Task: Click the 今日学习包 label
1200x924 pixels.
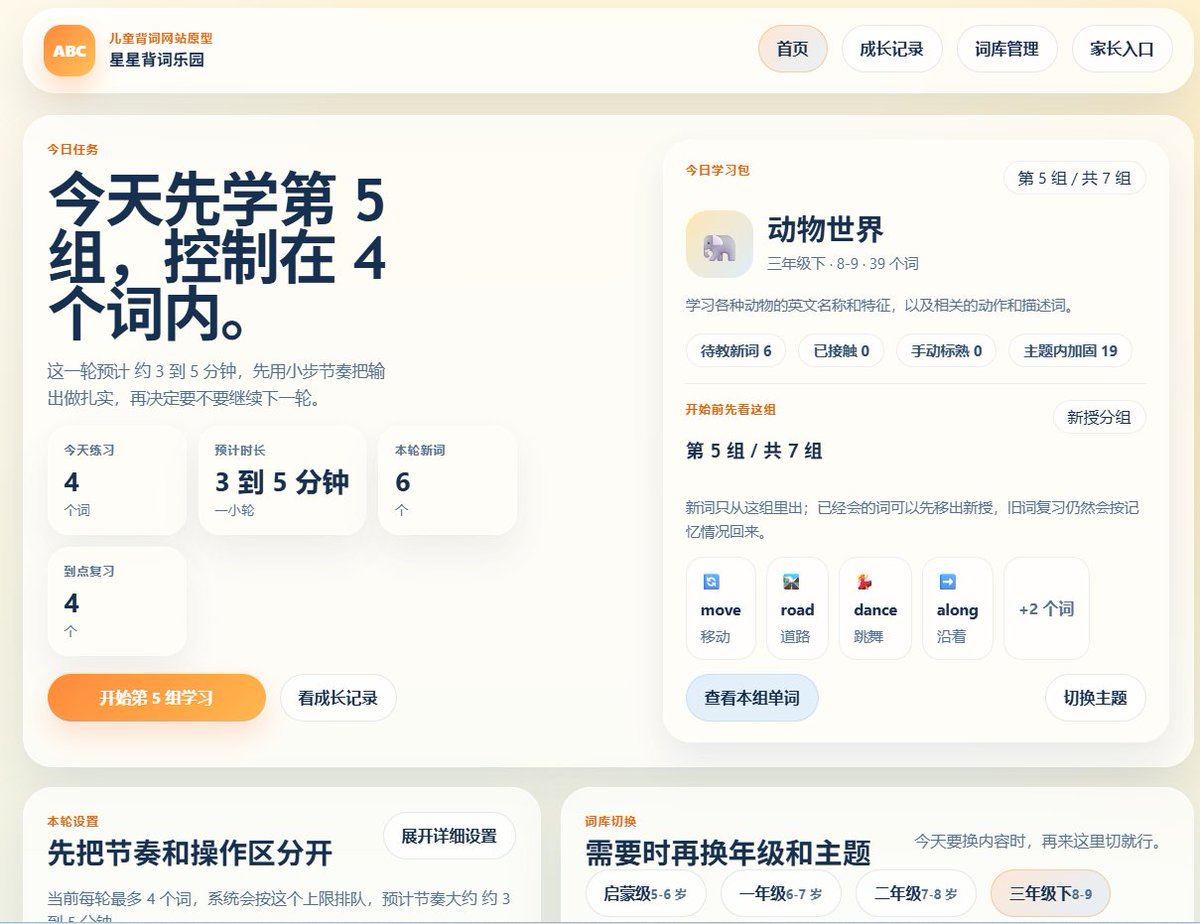Action: tap(717, 171)
